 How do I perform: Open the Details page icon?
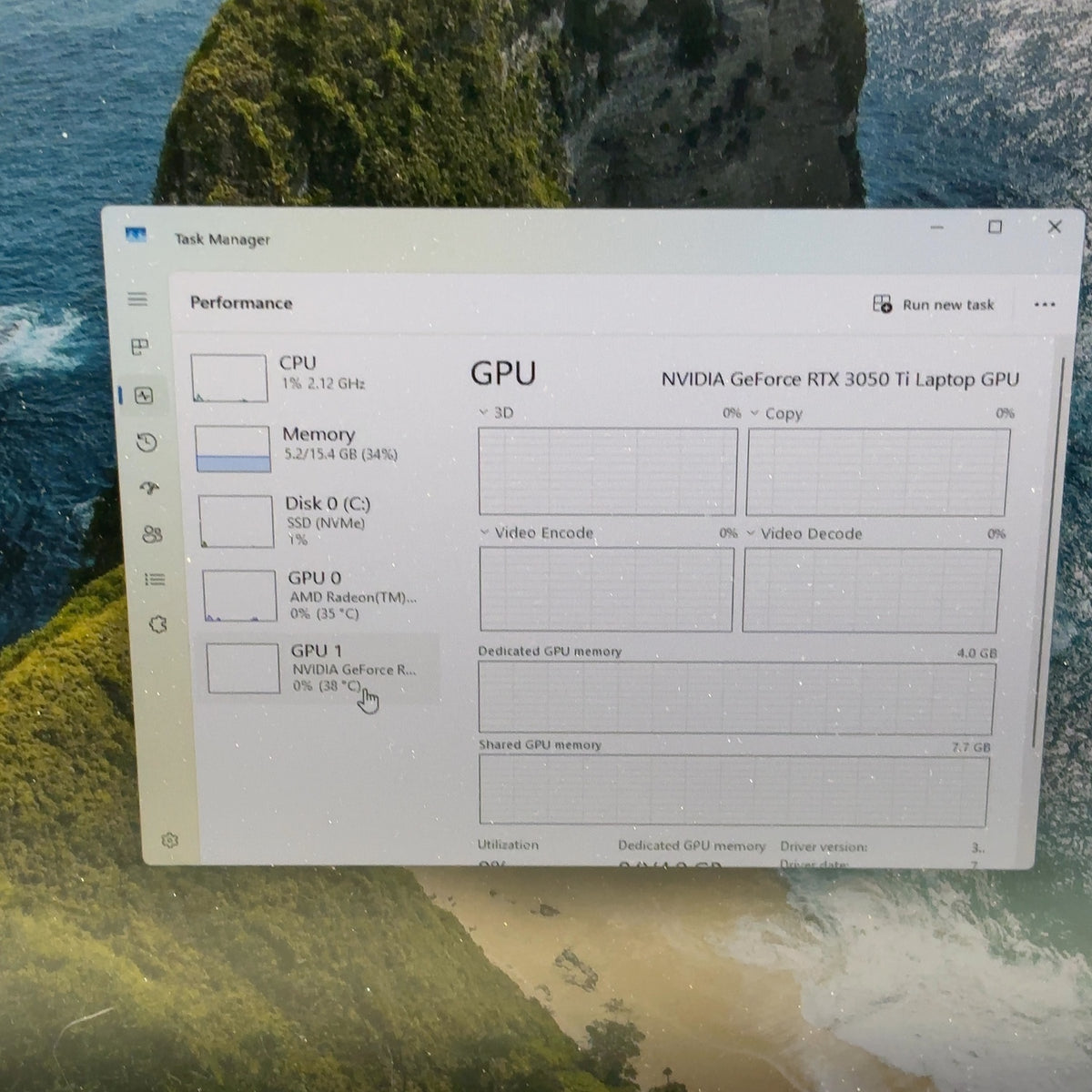[156, 580]
